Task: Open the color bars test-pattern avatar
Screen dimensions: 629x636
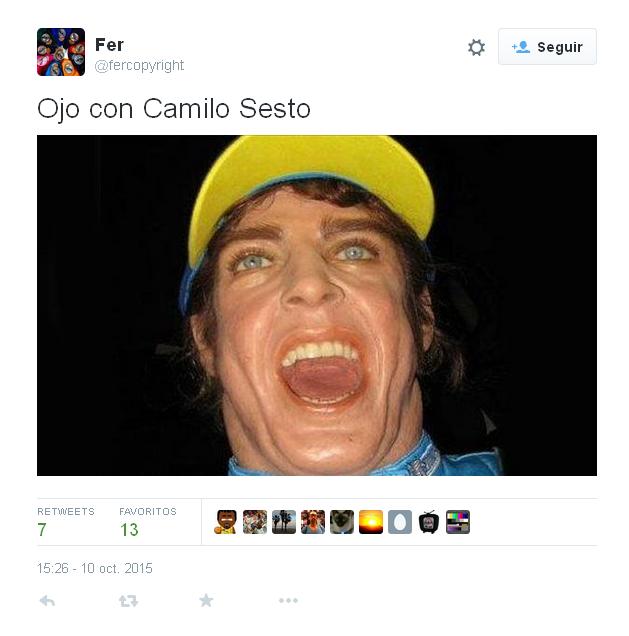Action: (458, 522)
